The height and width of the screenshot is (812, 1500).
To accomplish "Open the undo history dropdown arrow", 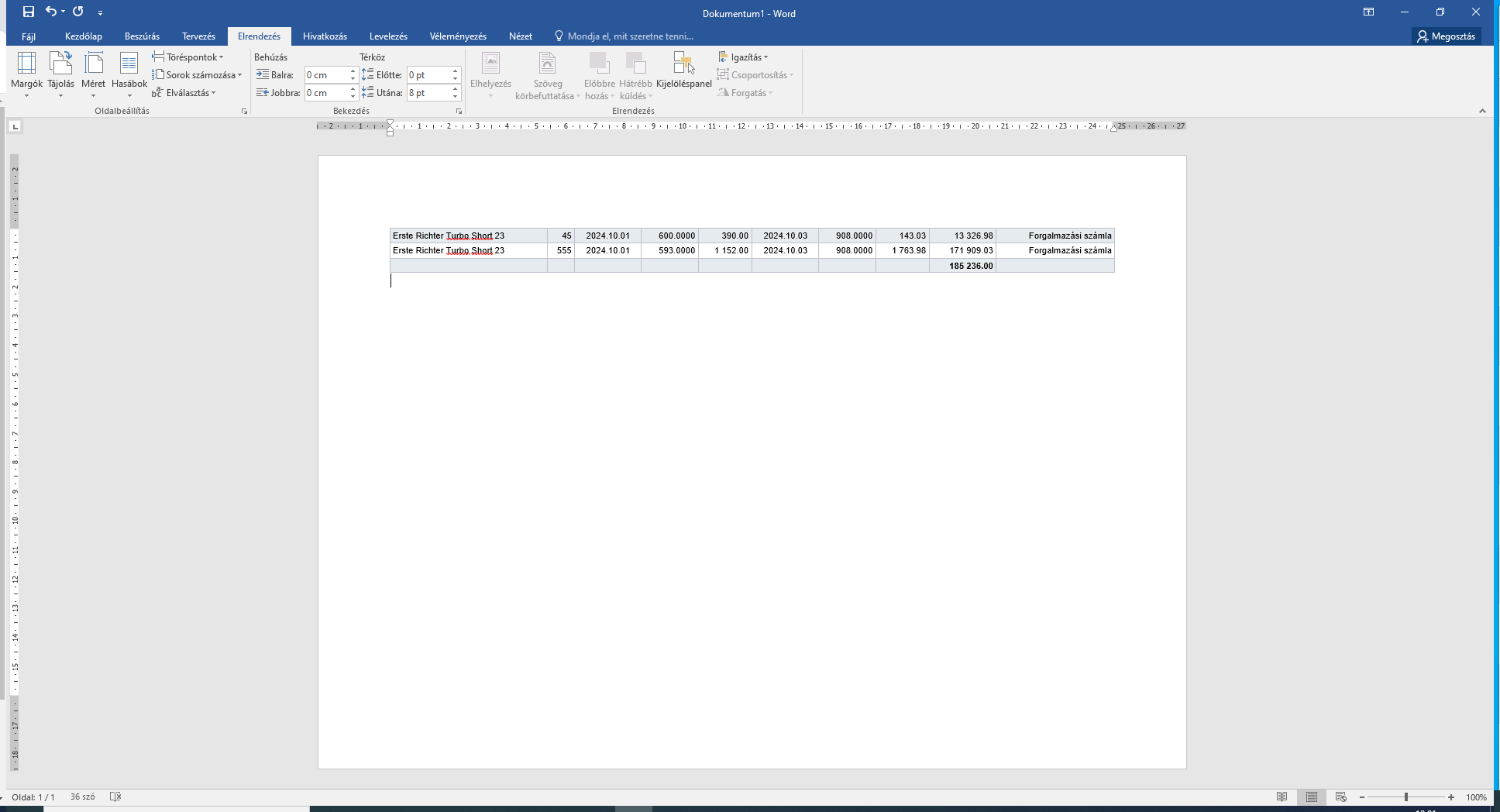I will (x=63, y=12).
